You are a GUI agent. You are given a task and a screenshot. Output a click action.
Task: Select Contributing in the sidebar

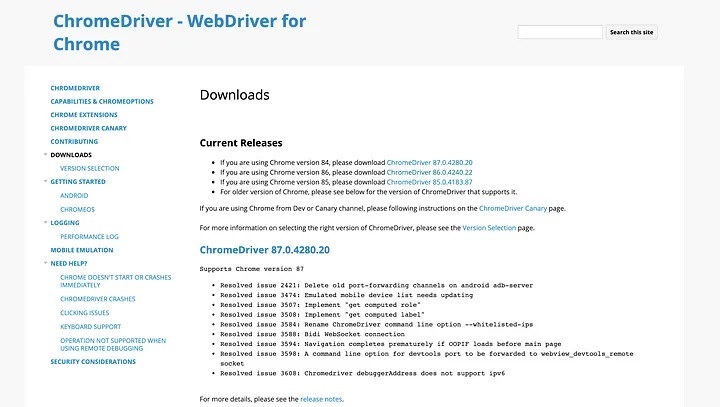[74, 141]
